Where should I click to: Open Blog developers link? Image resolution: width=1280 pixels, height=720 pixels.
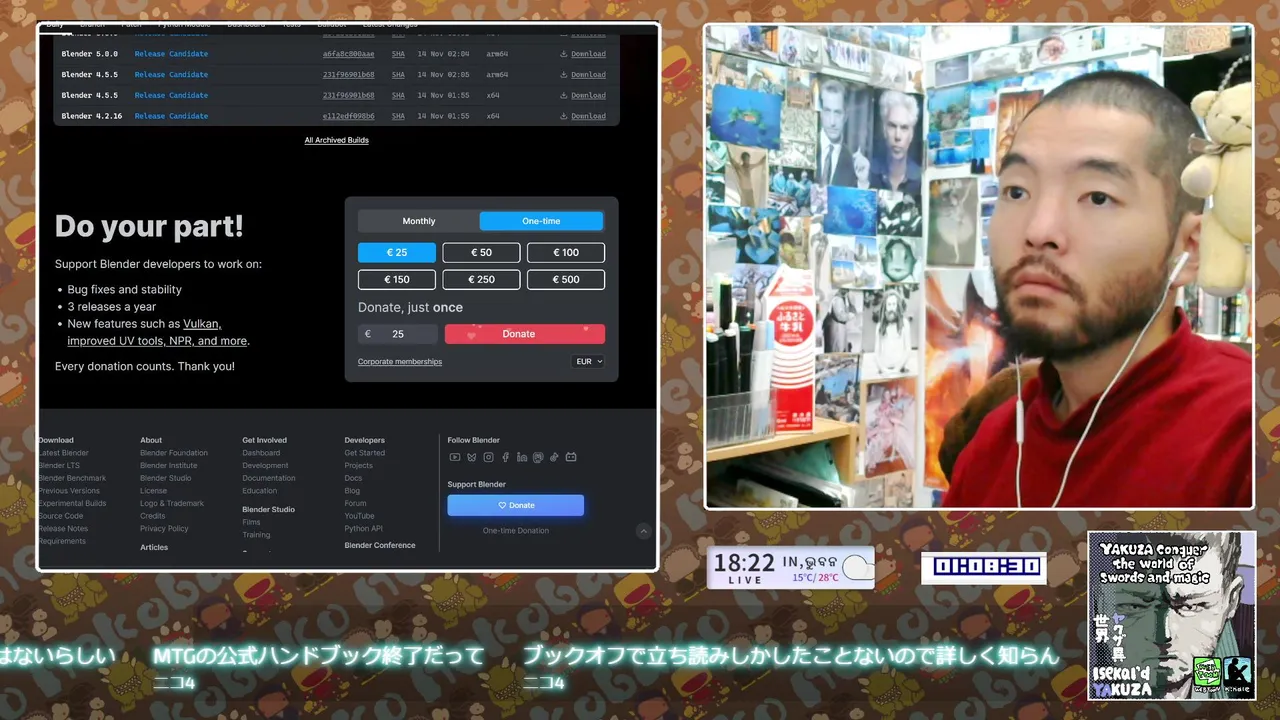pyautogui.click(x=352, y=491)
